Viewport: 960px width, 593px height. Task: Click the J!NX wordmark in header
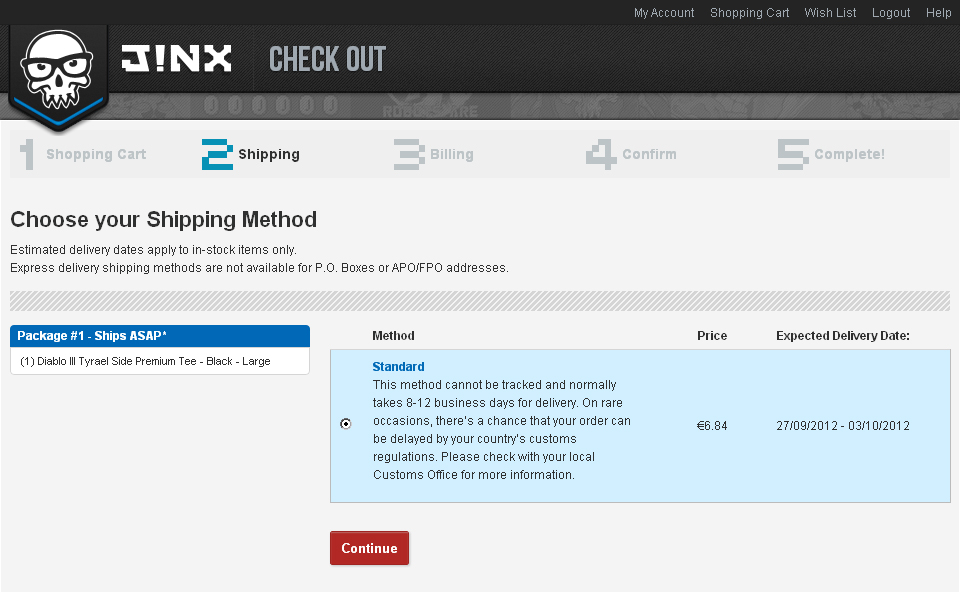176,59
